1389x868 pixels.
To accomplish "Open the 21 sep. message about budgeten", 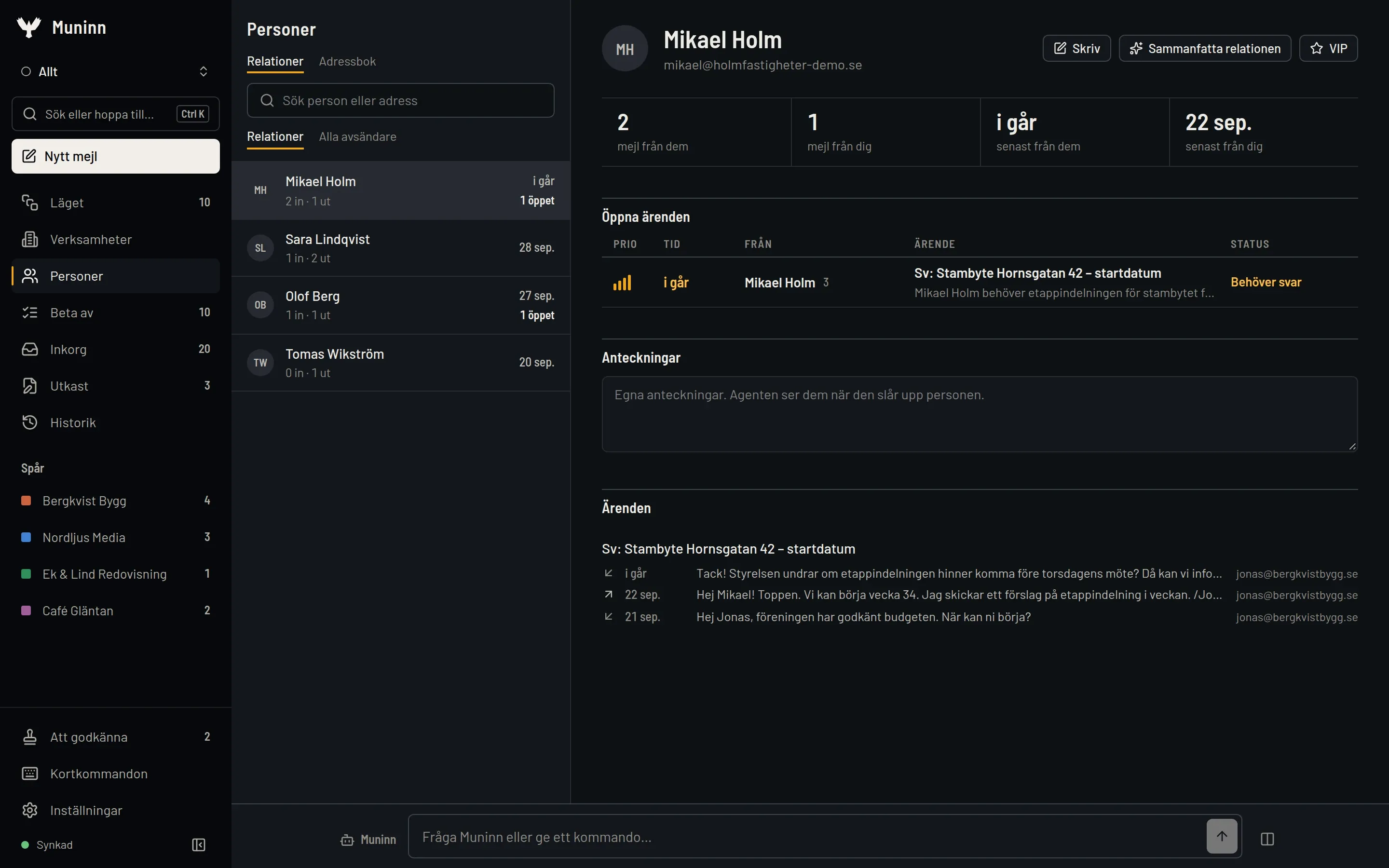I will point(979,617).
